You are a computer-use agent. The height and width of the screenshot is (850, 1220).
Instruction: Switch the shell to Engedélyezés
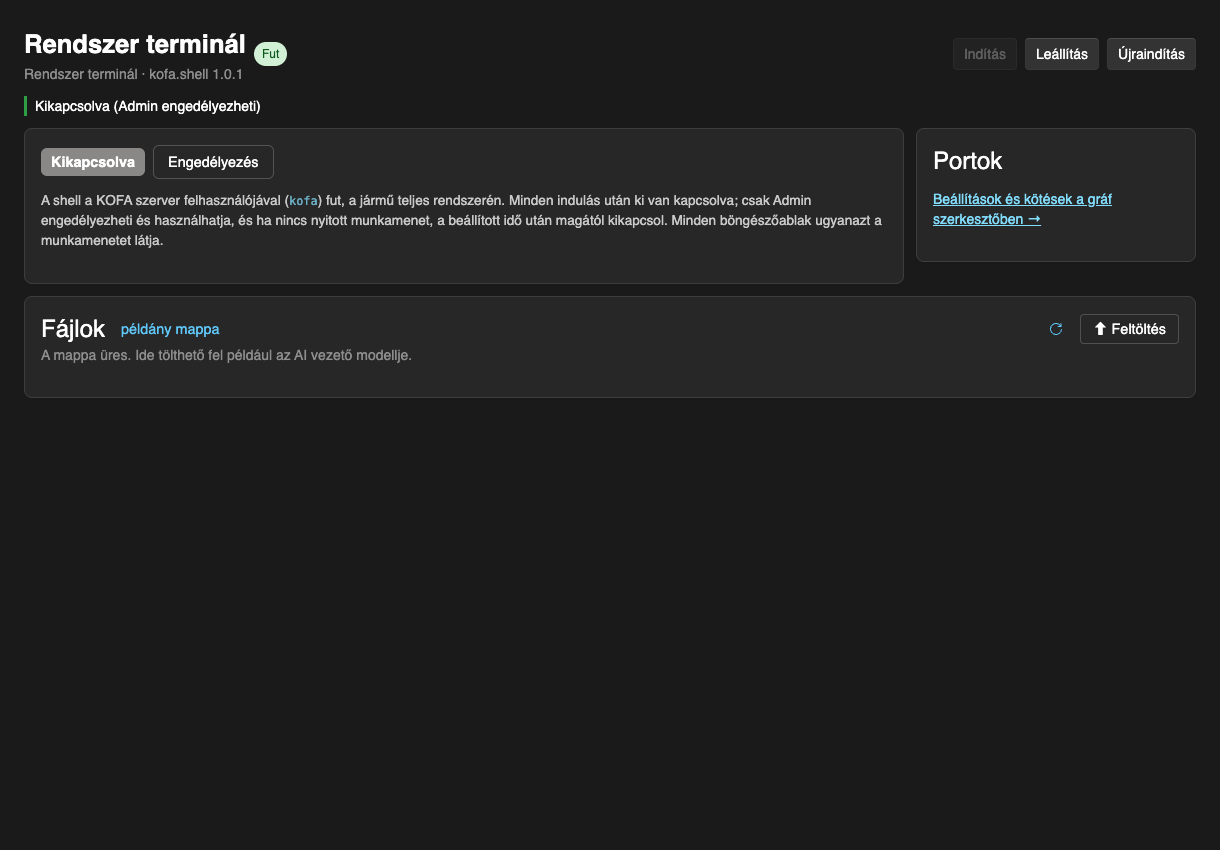point(213,162)
